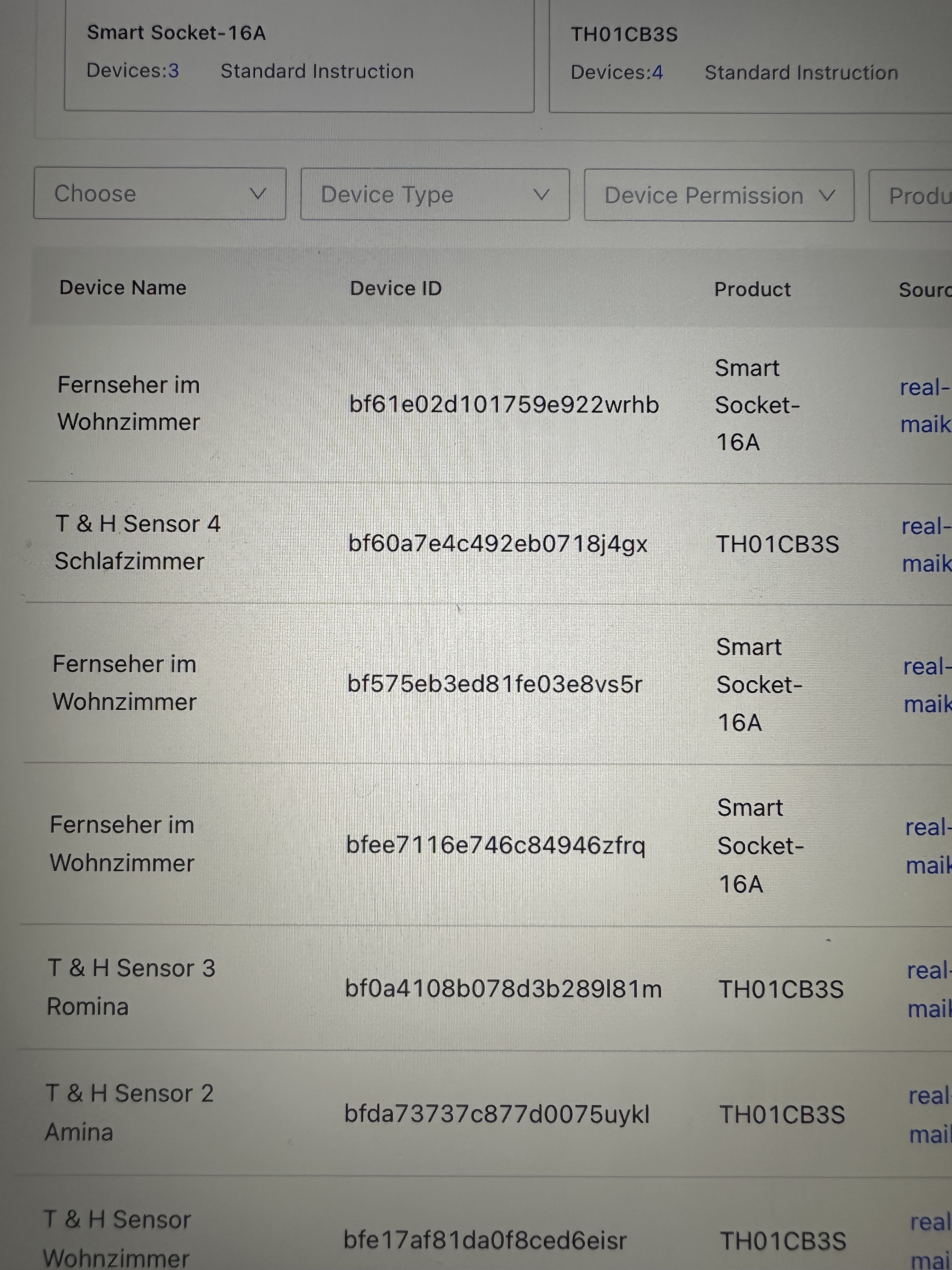Click device ID bf0a4108b078d3b289l81m
Screen dimensions: 952x1270
pyautogui.click(x=503, y=989)
